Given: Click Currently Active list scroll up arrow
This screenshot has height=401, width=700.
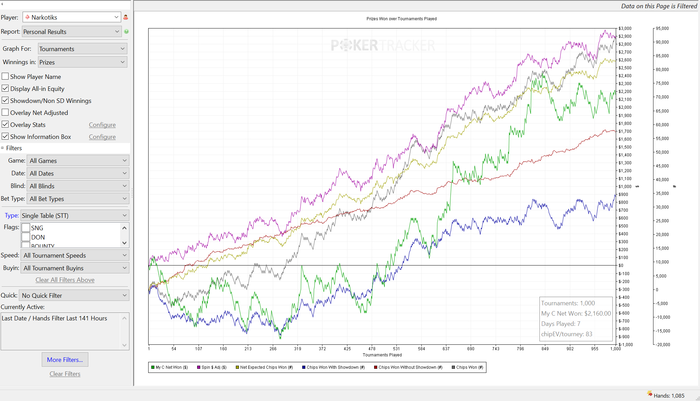Looking at the screenshot, I should (x=125, y=318).
